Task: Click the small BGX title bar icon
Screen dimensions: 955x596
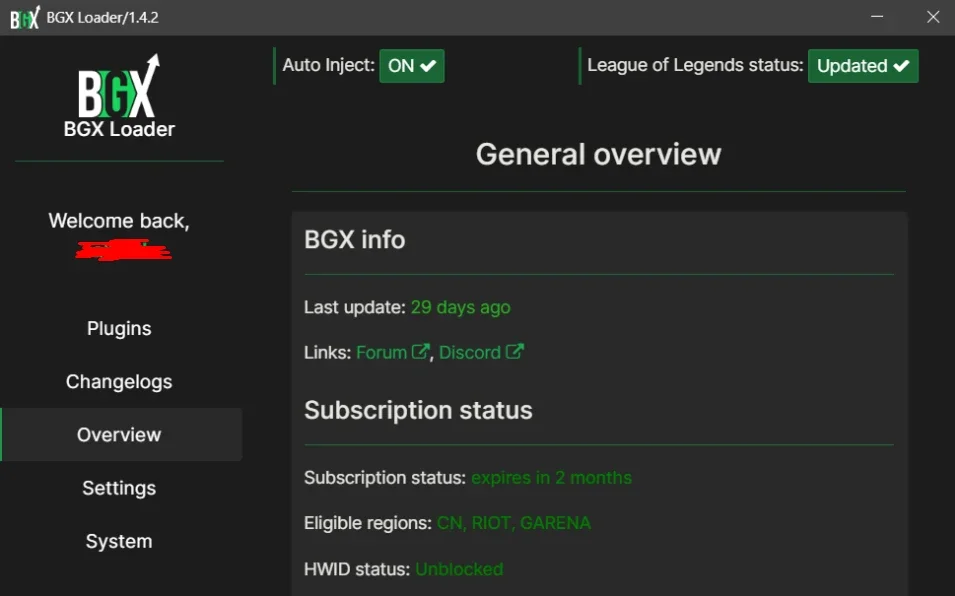Action: click(25, 18)
